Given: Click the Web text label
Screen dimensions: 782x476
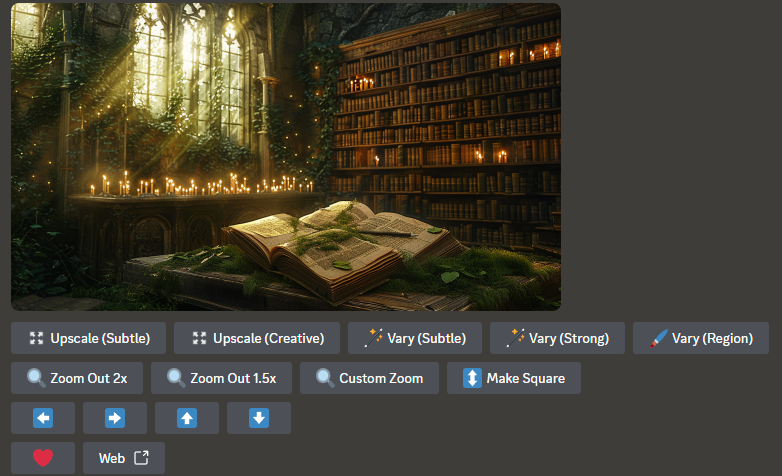Looking at the screenshot, I should click(x=112, y=458).
